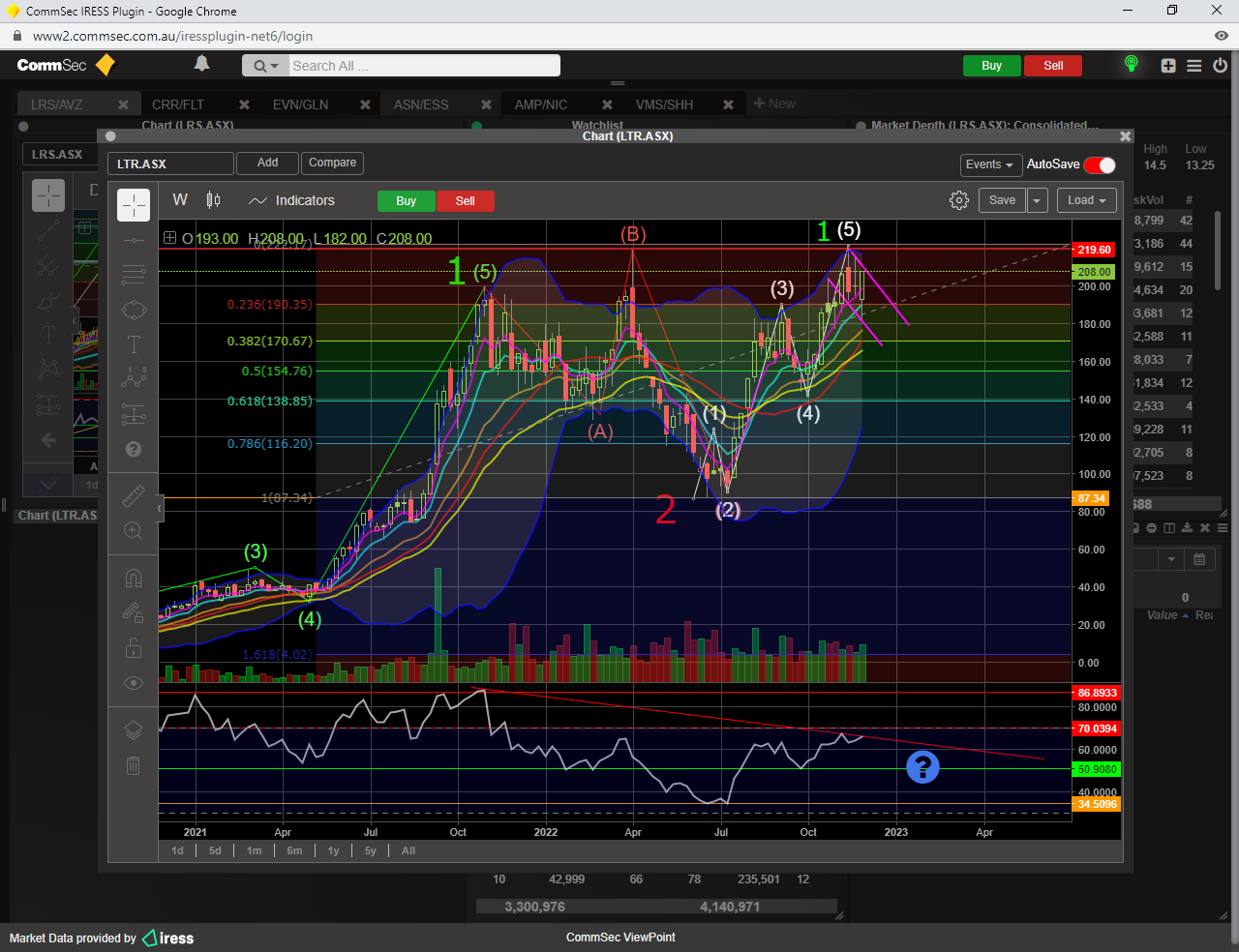Toggle drawings visibility eye icon
This screenshot has height=952, width=1239.
coord(134,683)
